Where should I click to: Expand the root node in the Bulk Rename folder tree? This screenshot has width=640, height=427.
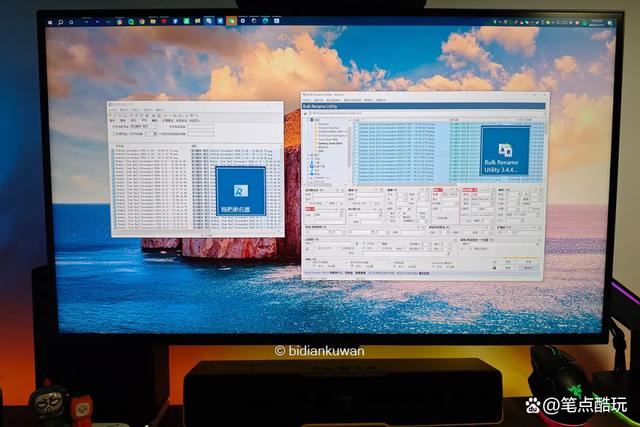coord(308,118)
